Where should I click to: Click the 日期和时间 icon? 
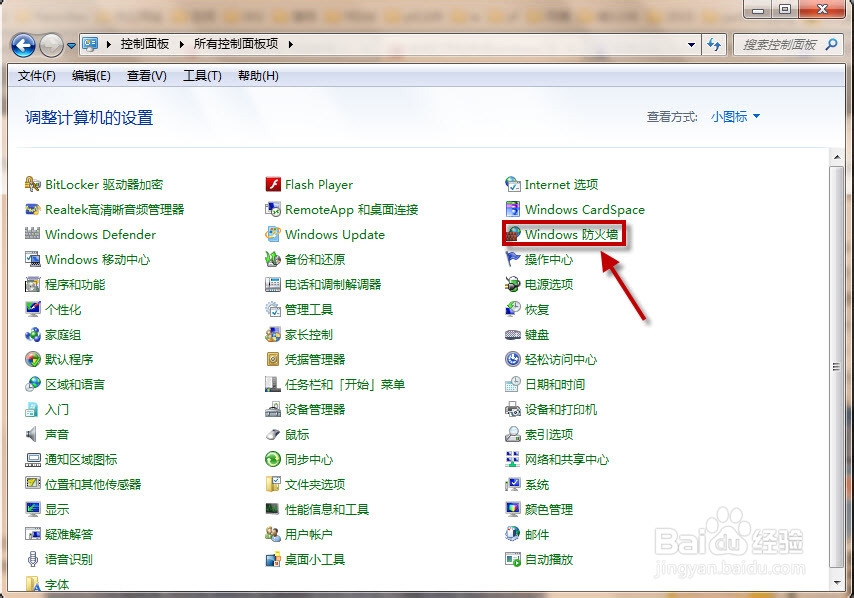coord(513,385)
